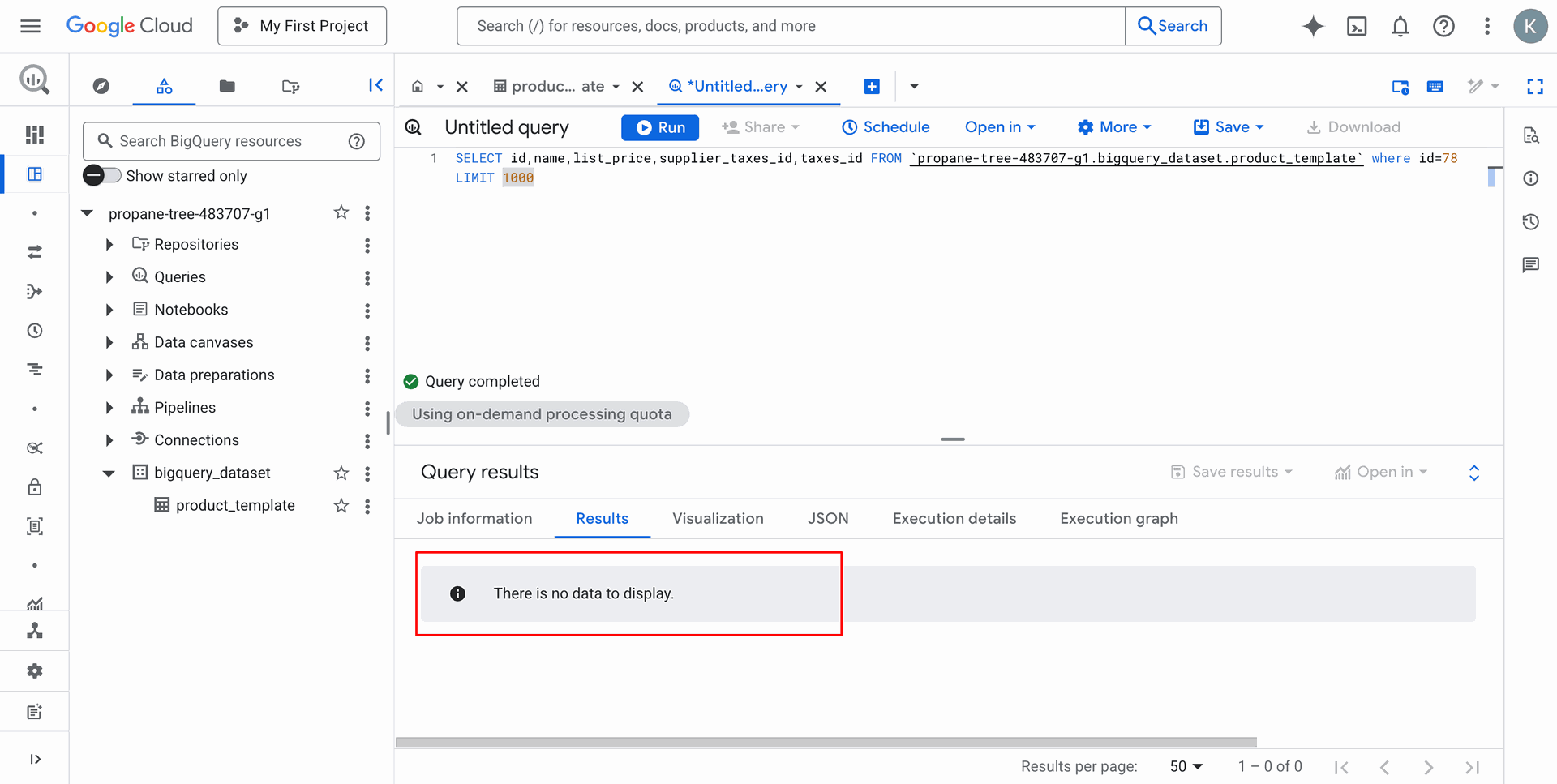Collapse the bigquery_dataset node
Image resolution: width=1557 pixels, height=784 pixels.
[109, 473]
